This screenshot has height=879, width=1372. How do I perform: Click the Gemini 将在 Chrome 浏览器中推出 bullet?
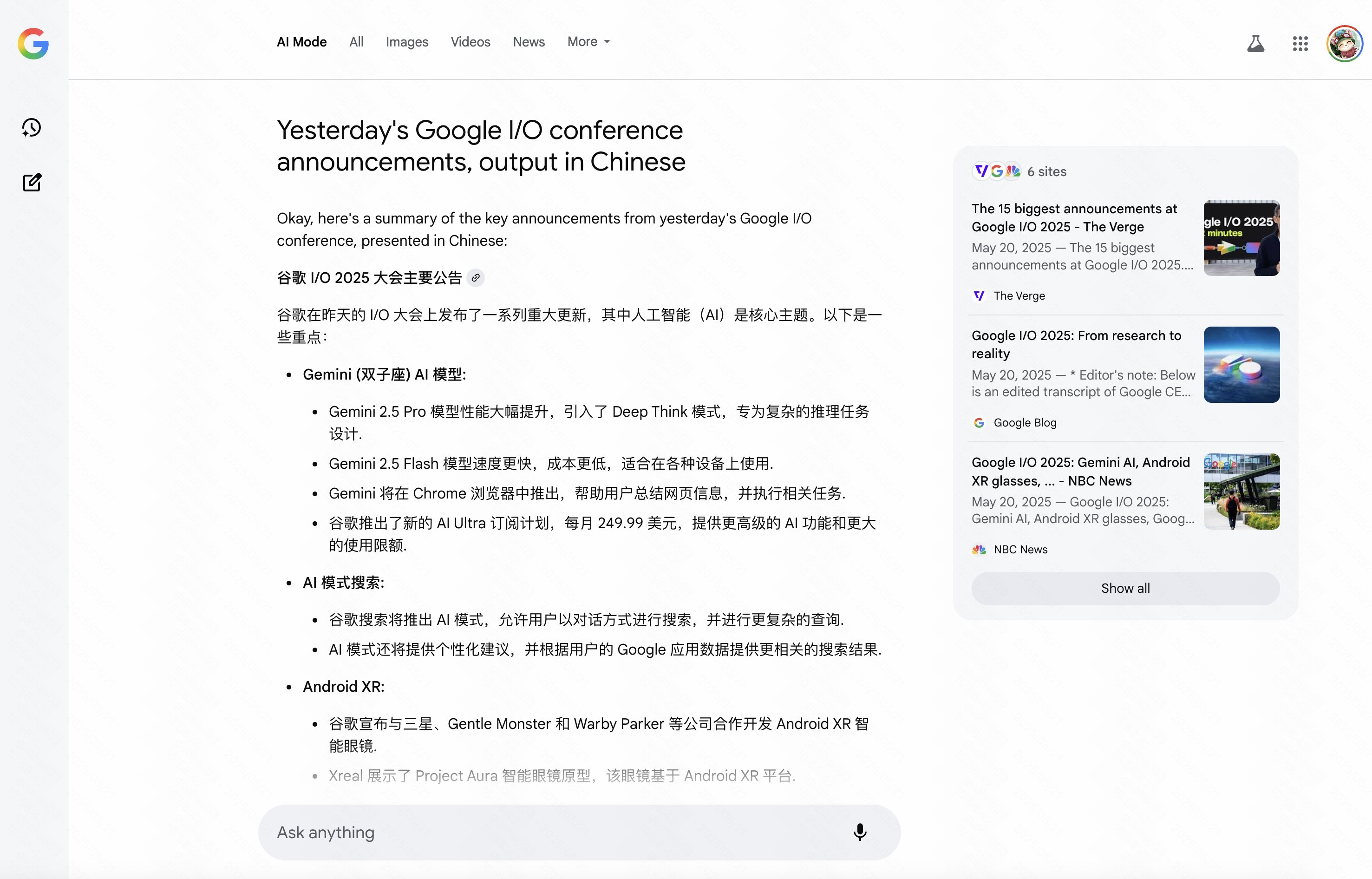click(587, 493)
